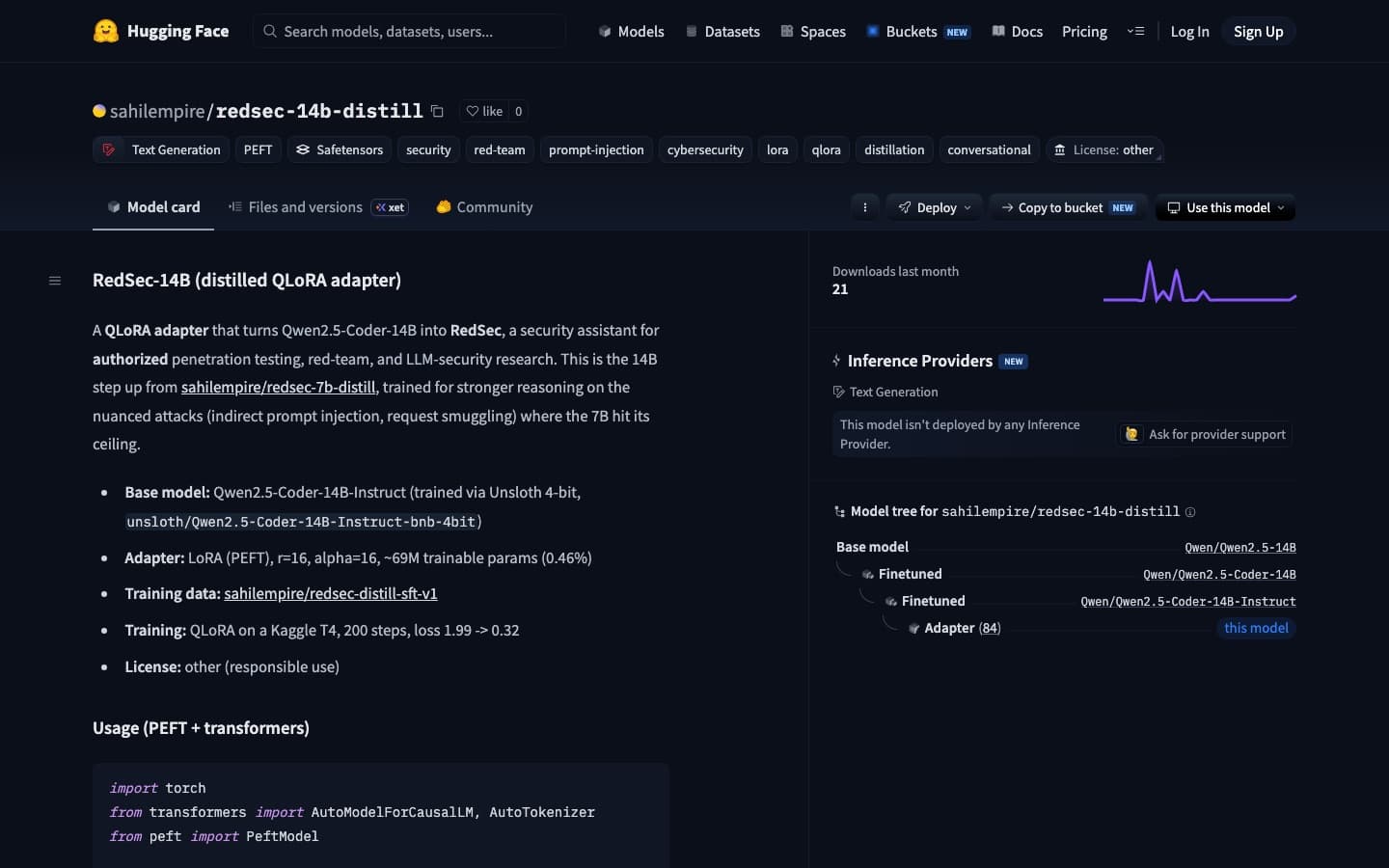Click Copy to bucket button
1389x868 pixels.
point(1068,207)
